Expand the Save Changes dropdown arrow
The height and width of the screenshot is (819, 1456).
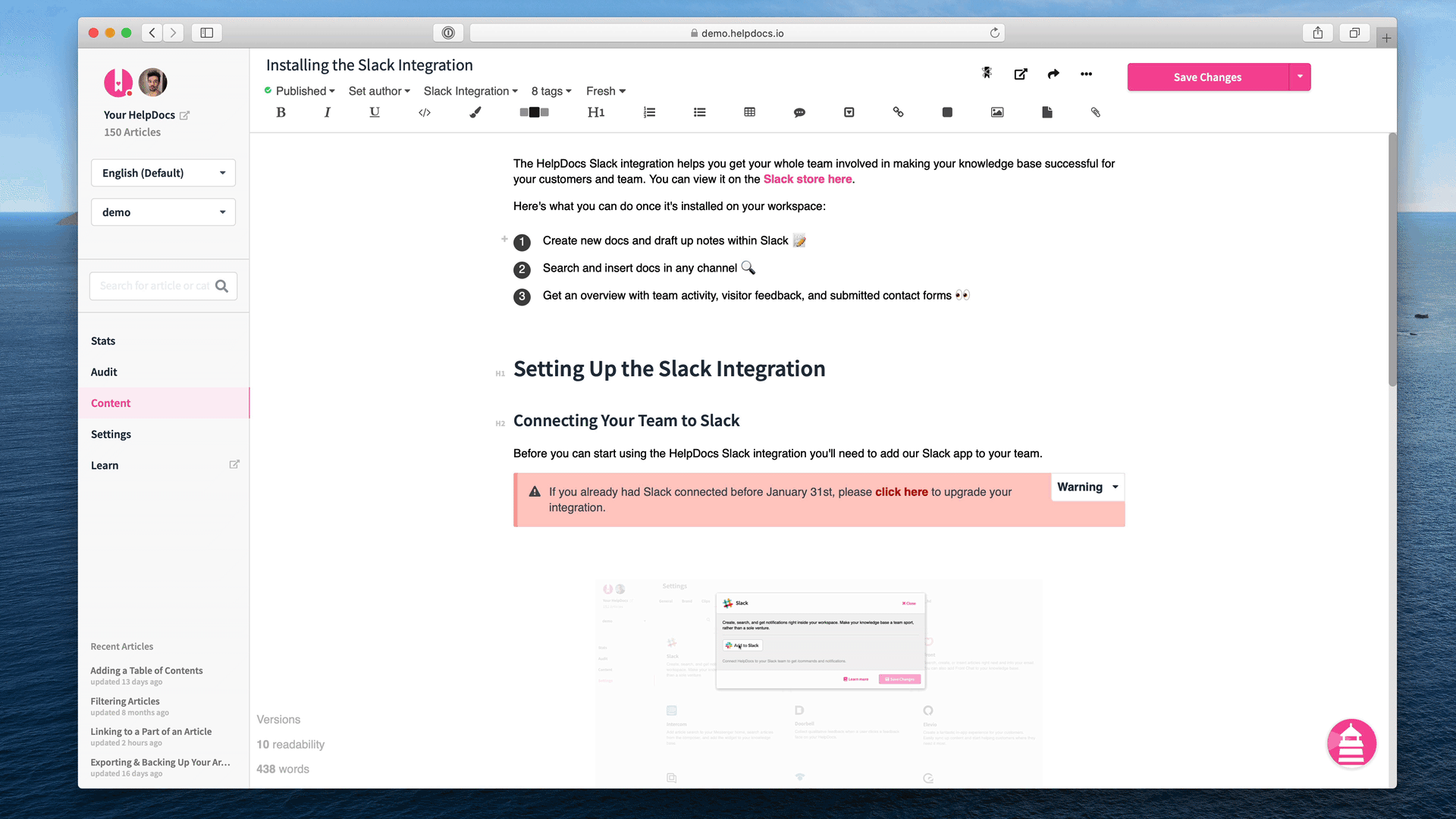[1300, 77]
